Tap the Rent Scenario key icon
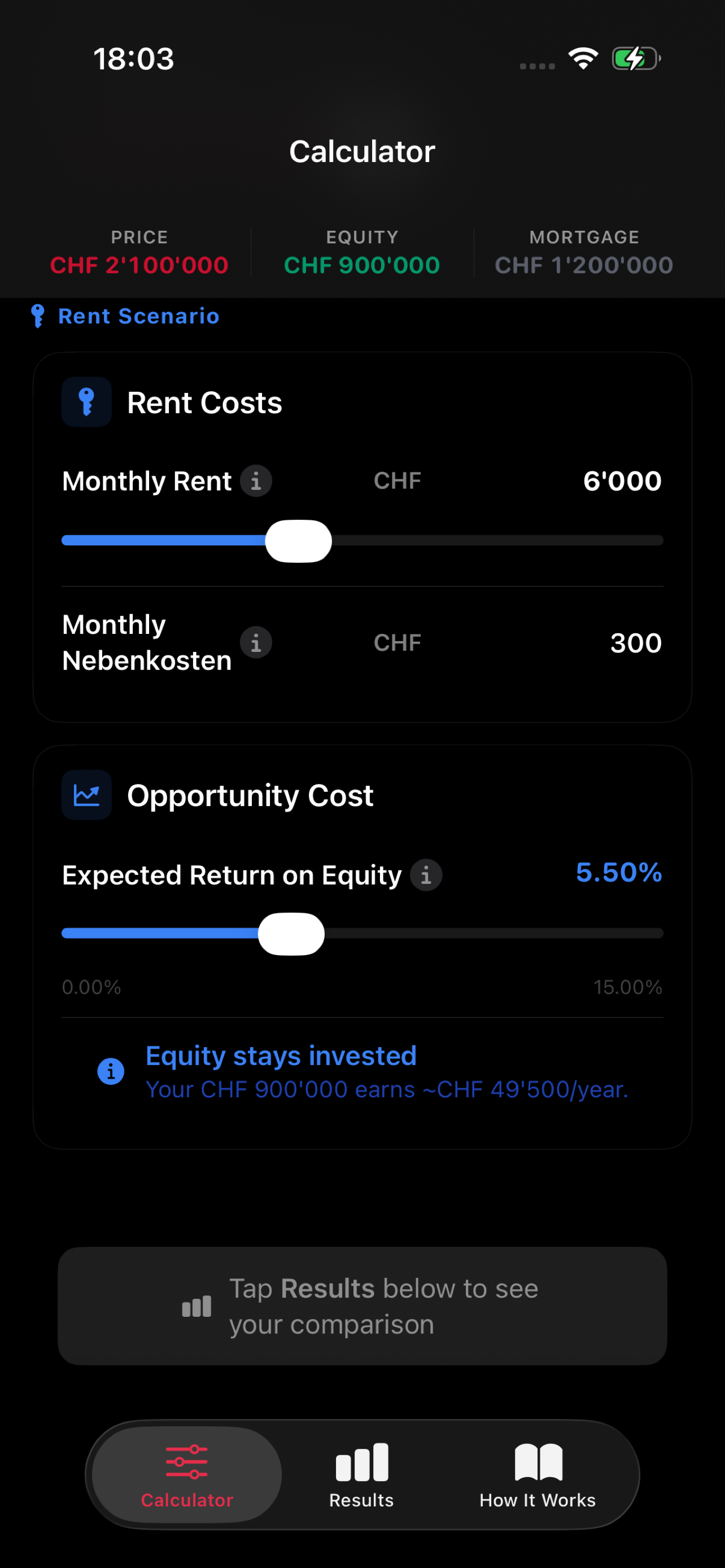This screenshot has height=1568, width=725. [38, 316]
